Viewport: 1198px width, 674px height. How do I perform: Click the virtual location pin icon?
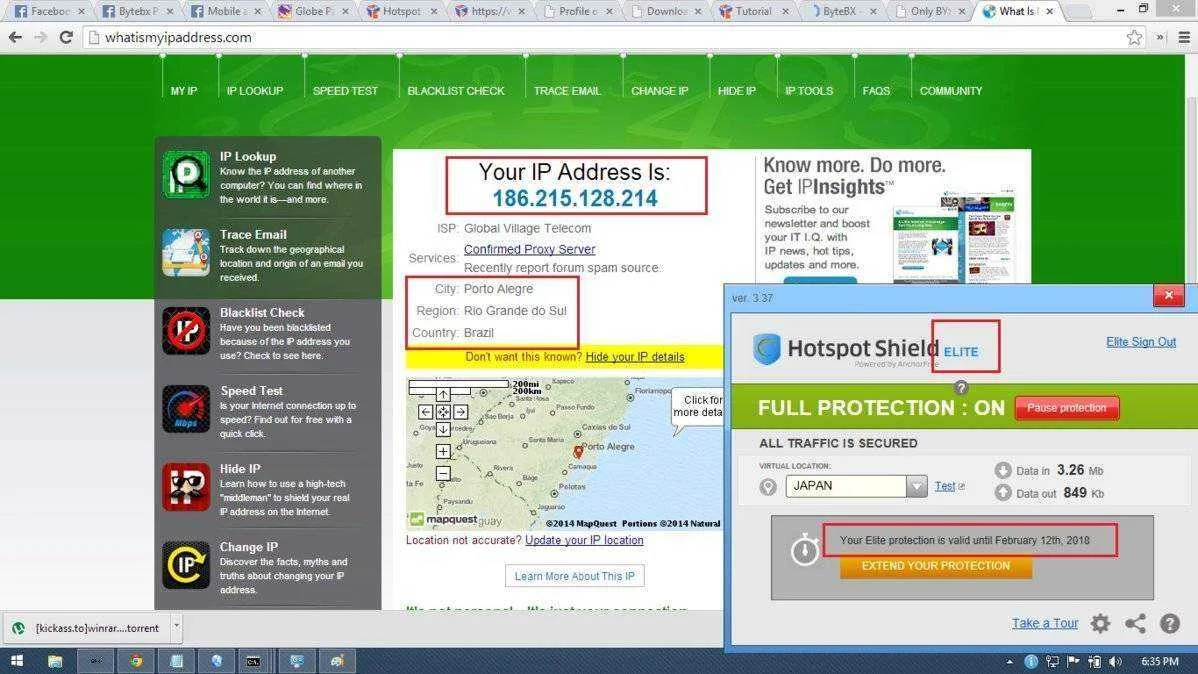coord(768,486)
